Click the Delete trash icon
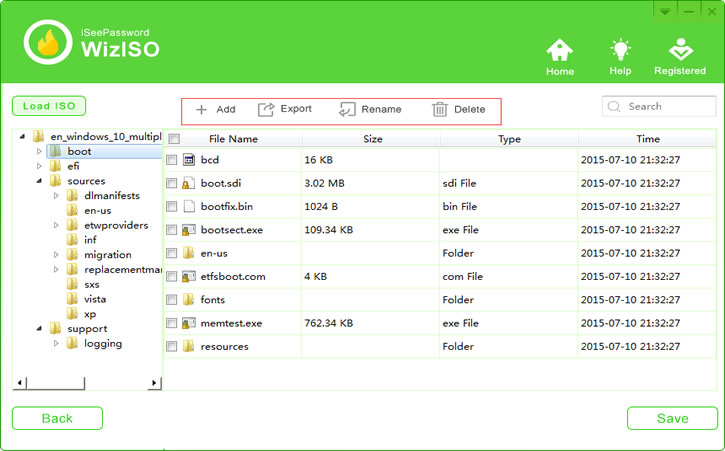Viewport: 725px width, 451px height. tap(440, 109)
